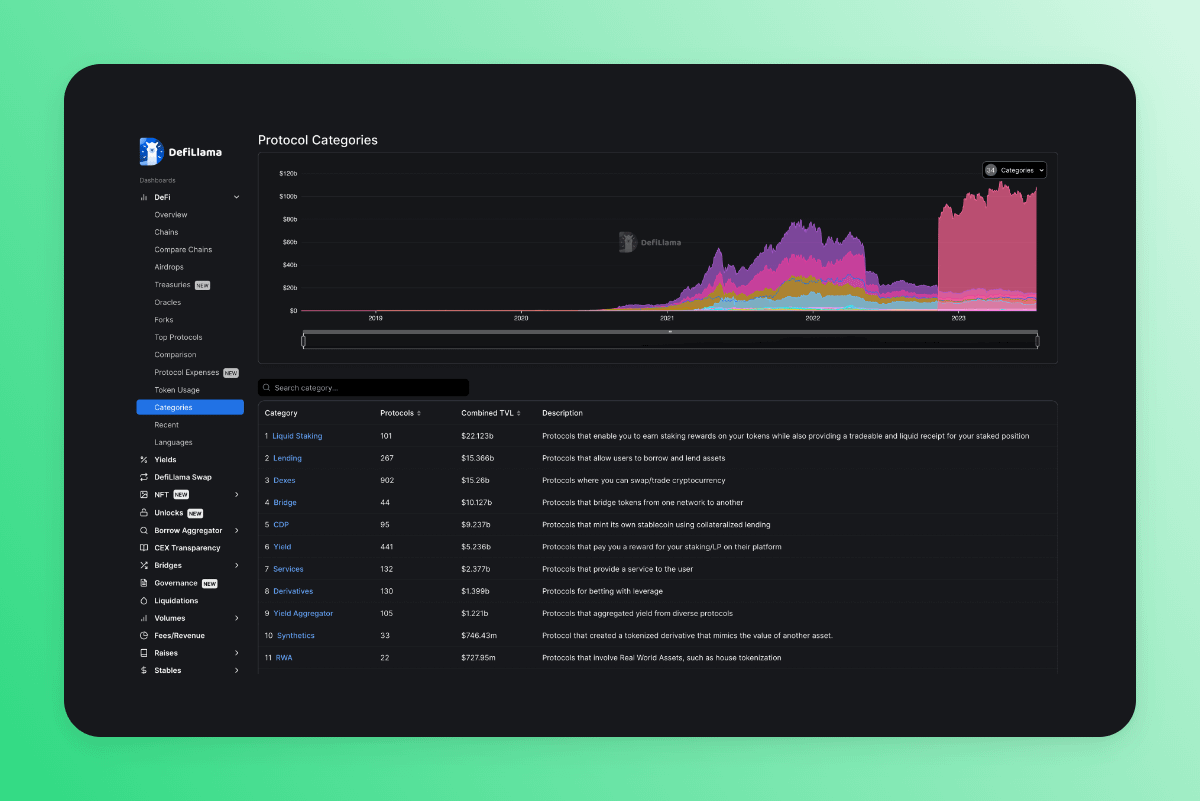
Task: Open Yields via its percent icon
Action: click(x=144, y=460)
